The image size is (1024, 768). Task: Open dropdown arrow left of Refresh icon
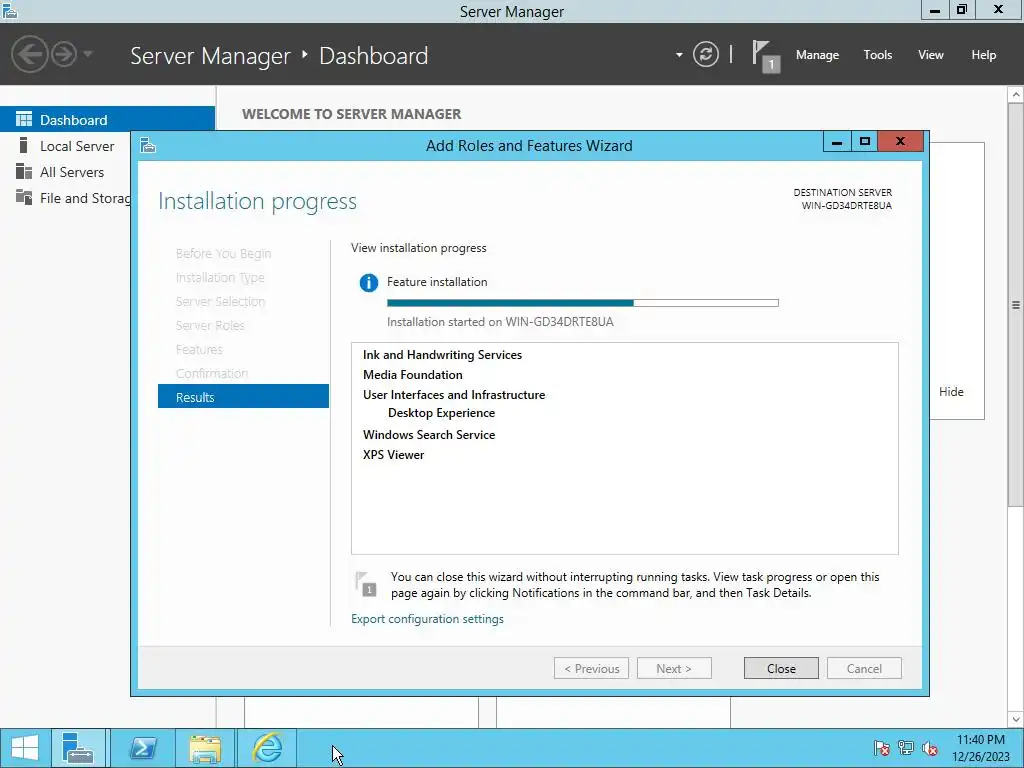(x=679, y=55)
